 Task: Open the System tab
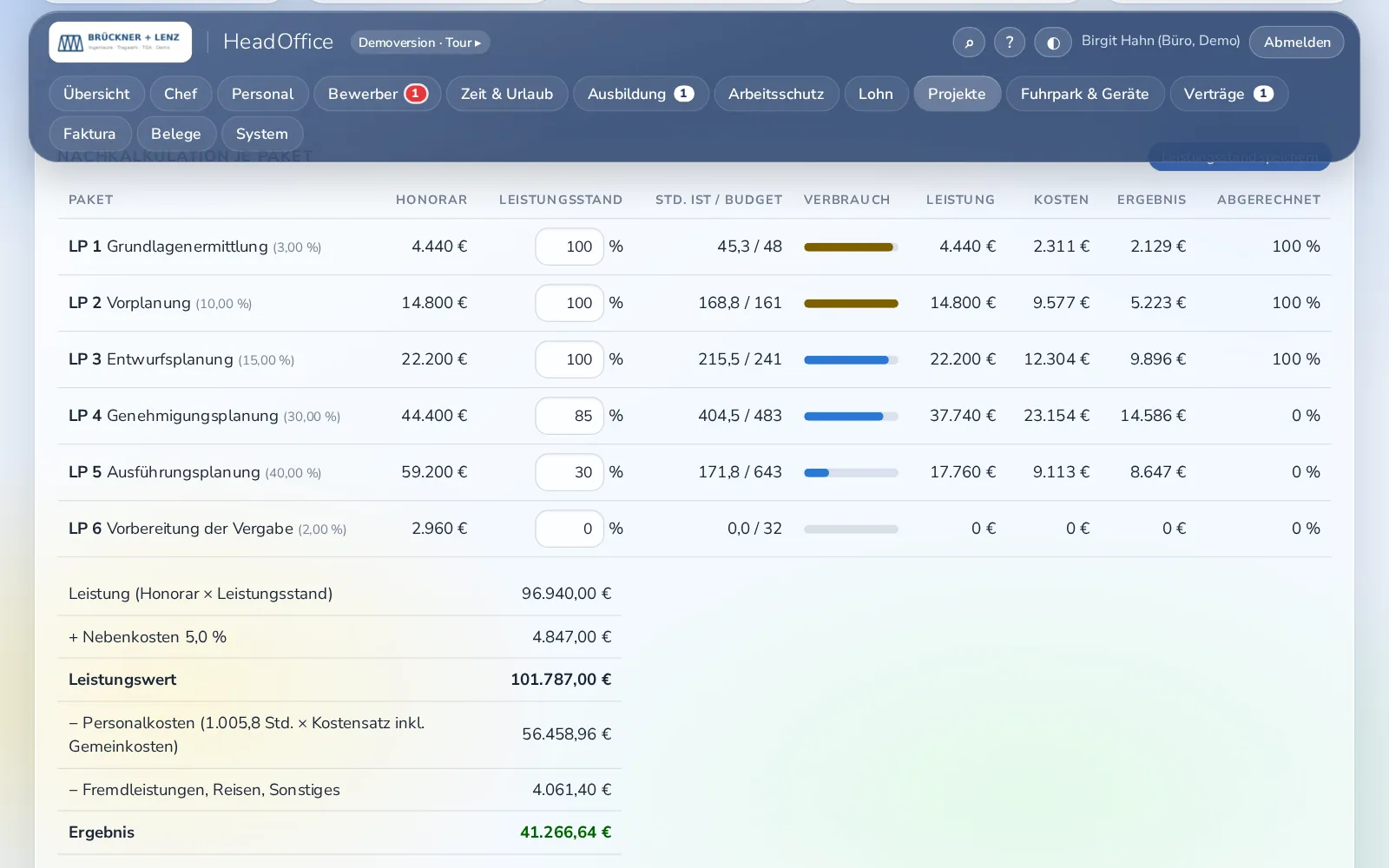pyautogui.click(x=262, y=134)
